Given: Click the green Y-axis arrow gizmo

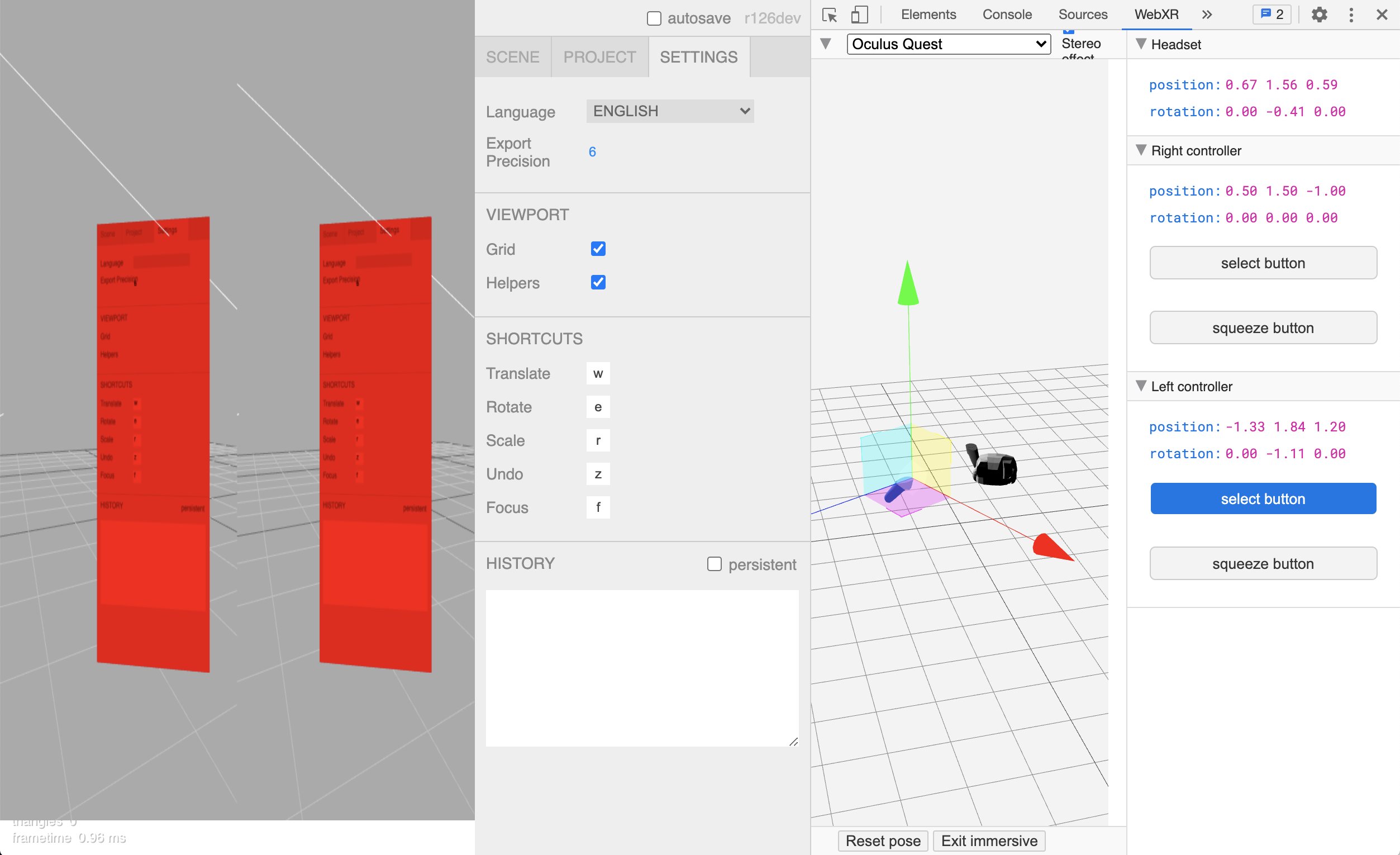Looking at the screenshot, I should coord(908,284).
